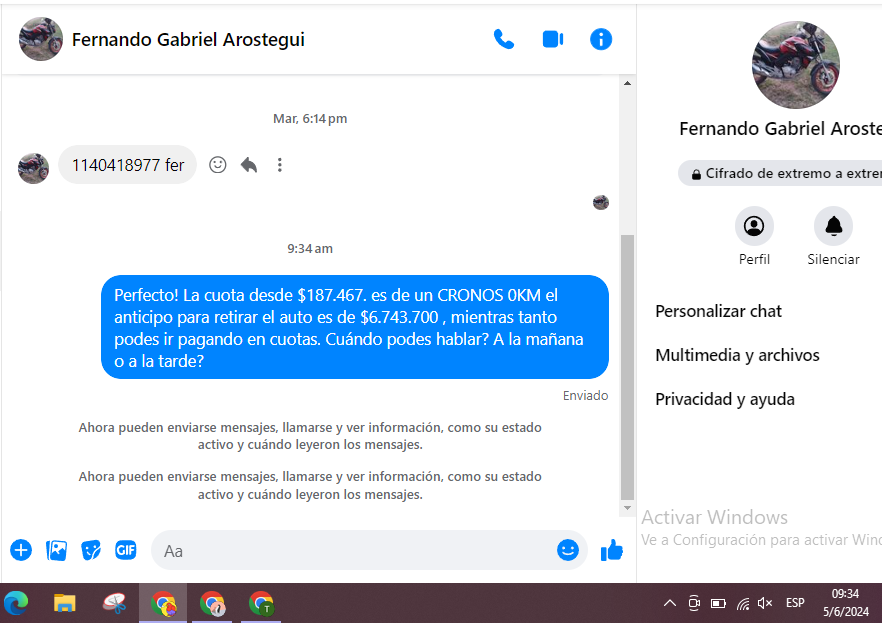Open the emoji picker in the message box
882x623 pixels.
point(568,550)
